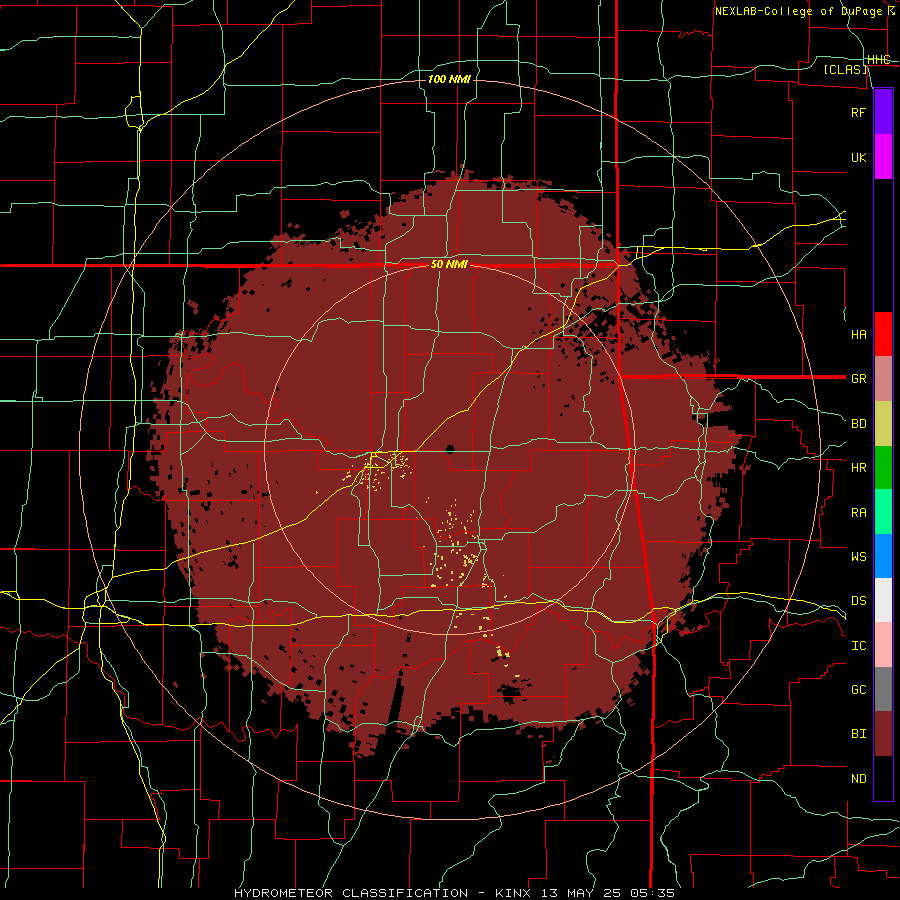Click the magenta UK color swatch
The height and width of the screenshot is (900, 900).
click(x=883, y=157)
